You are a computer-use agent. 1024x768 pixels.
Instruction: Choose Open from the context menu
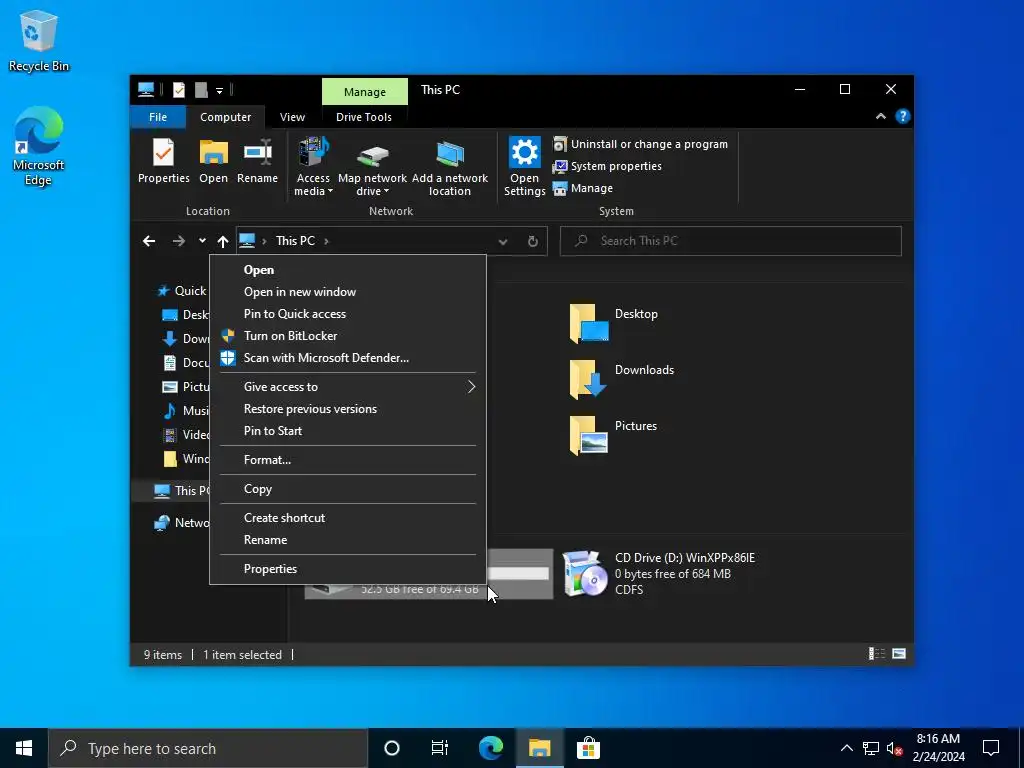(347, 270)
